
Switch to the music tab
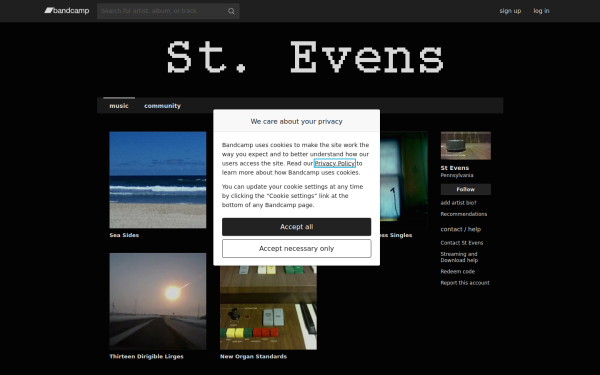point(119,106)
